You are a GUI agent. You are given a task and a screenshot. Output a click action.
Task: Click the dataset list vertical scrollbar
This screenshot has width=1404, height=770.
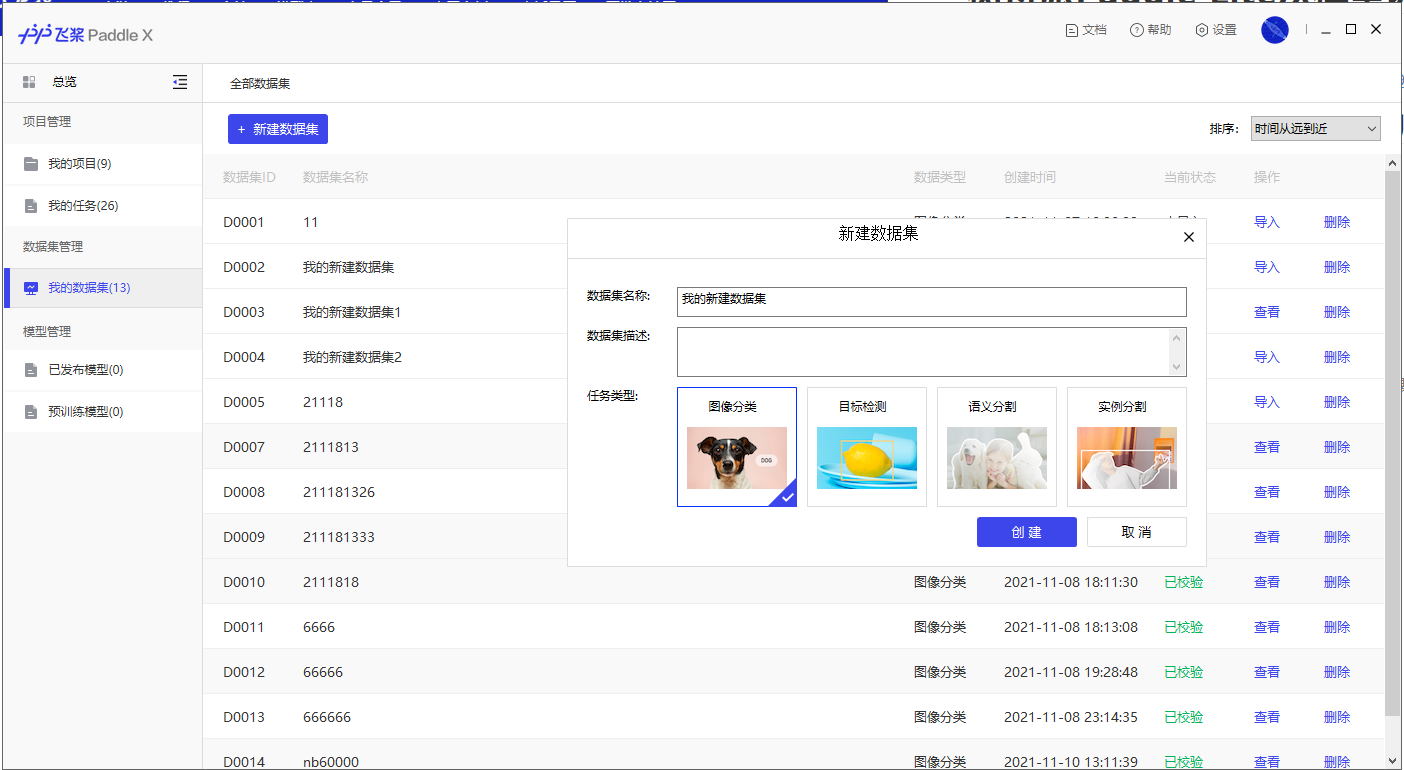click(x=1391, y=440)
